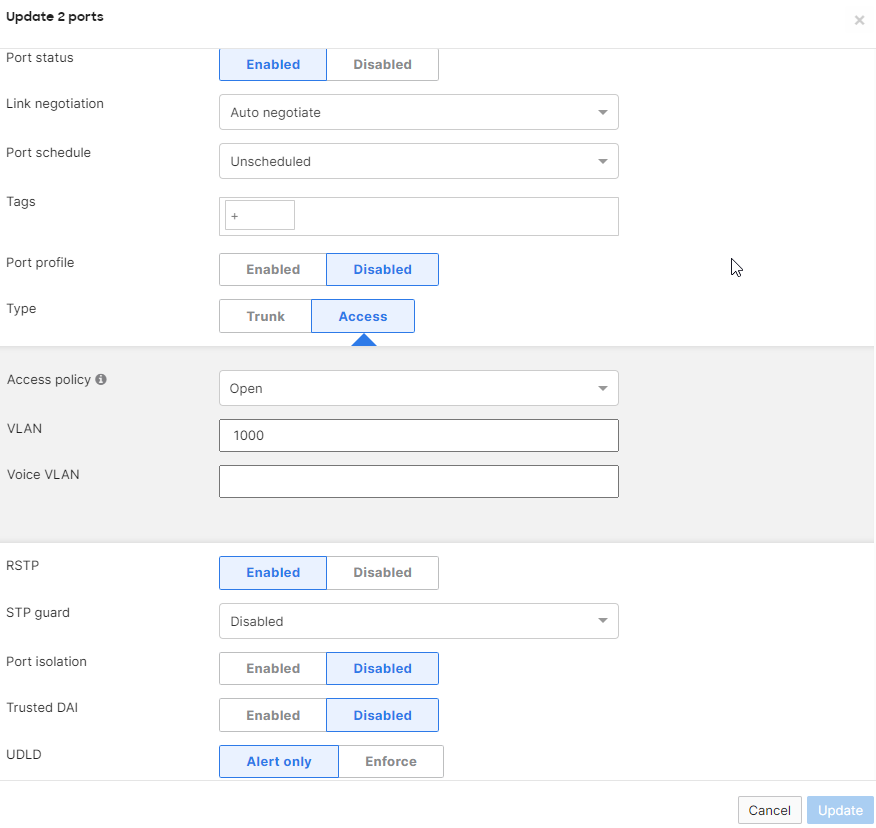Click the info icon beside Access policy
876x828 pixels.
pyautogui.click(x=99, y=380)
